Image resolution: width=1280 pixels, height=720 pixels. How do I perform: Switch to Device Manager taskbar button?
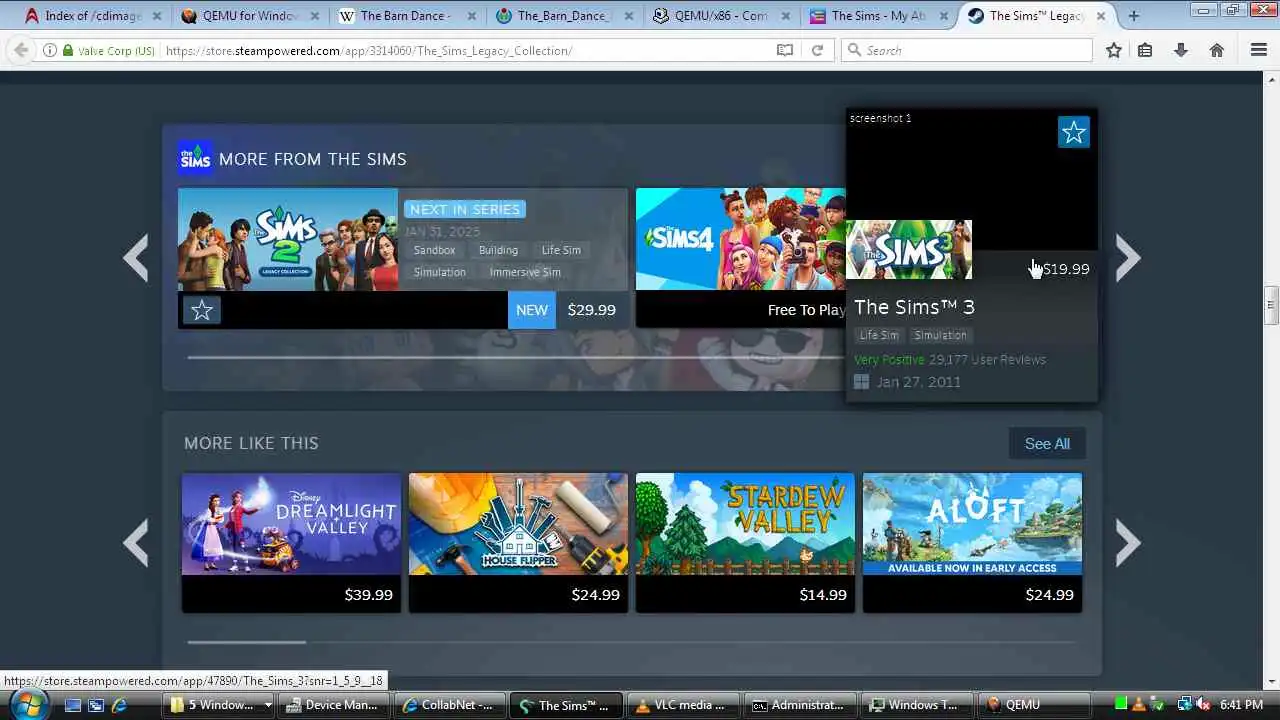click(332, 705)
